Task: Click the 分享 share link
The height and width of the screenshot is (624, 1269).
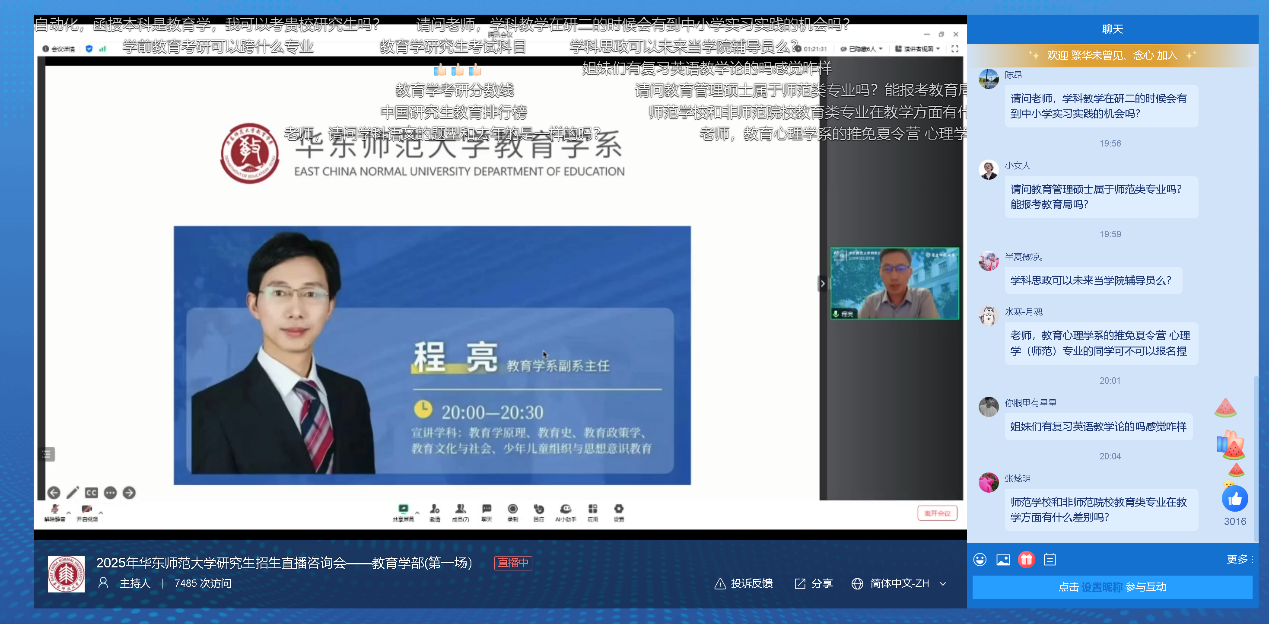Action: pyautogui.click(x=813, y=584)
